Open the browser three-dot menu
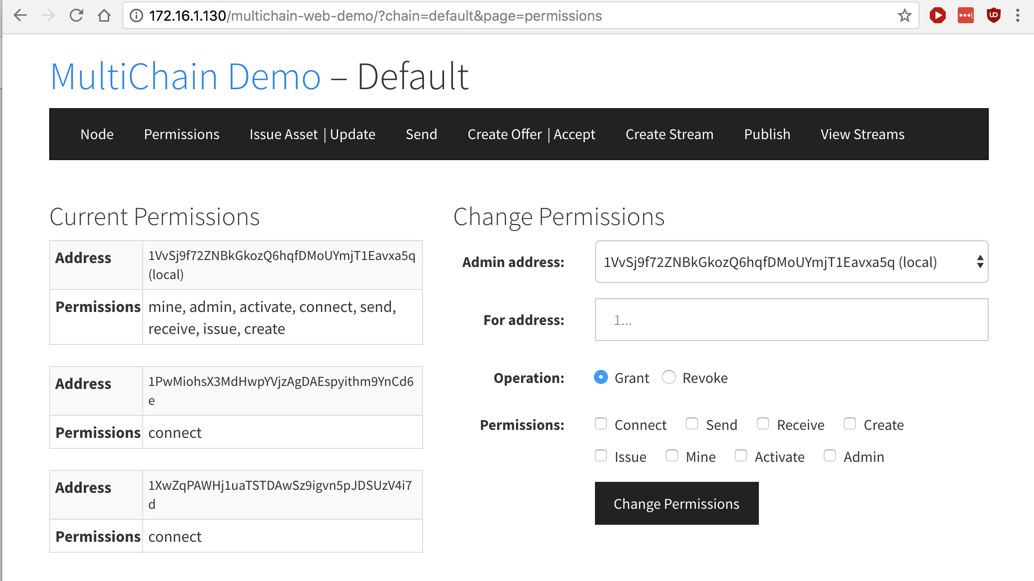 click(1018, 16)
